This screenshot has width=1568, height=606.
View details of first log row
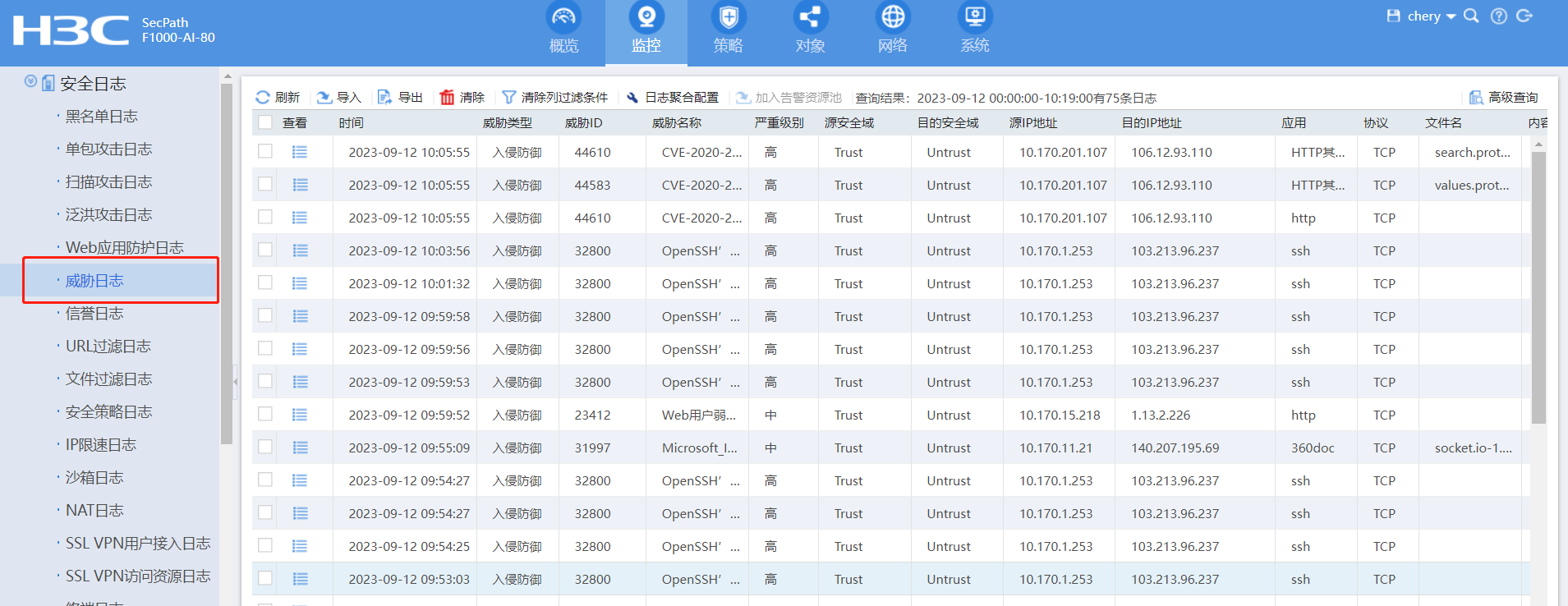tap(300, 152)
